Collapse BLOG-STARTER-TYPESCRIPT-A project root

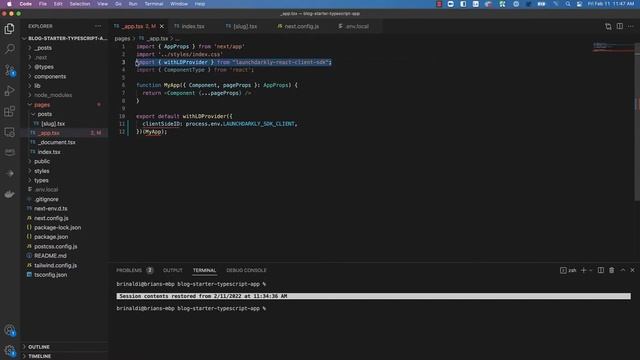(x=67, y=38)
